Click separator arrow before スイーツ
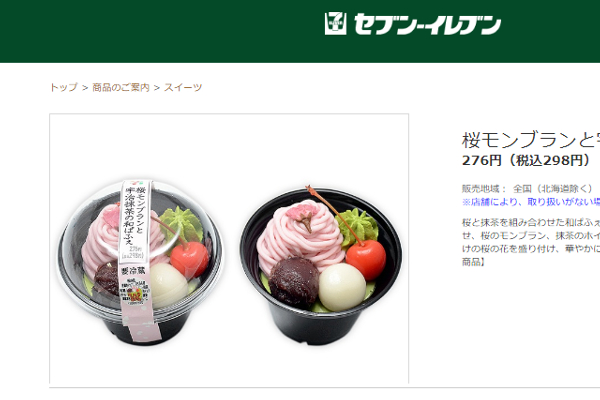600x400 pixels. tap(157, 88)
